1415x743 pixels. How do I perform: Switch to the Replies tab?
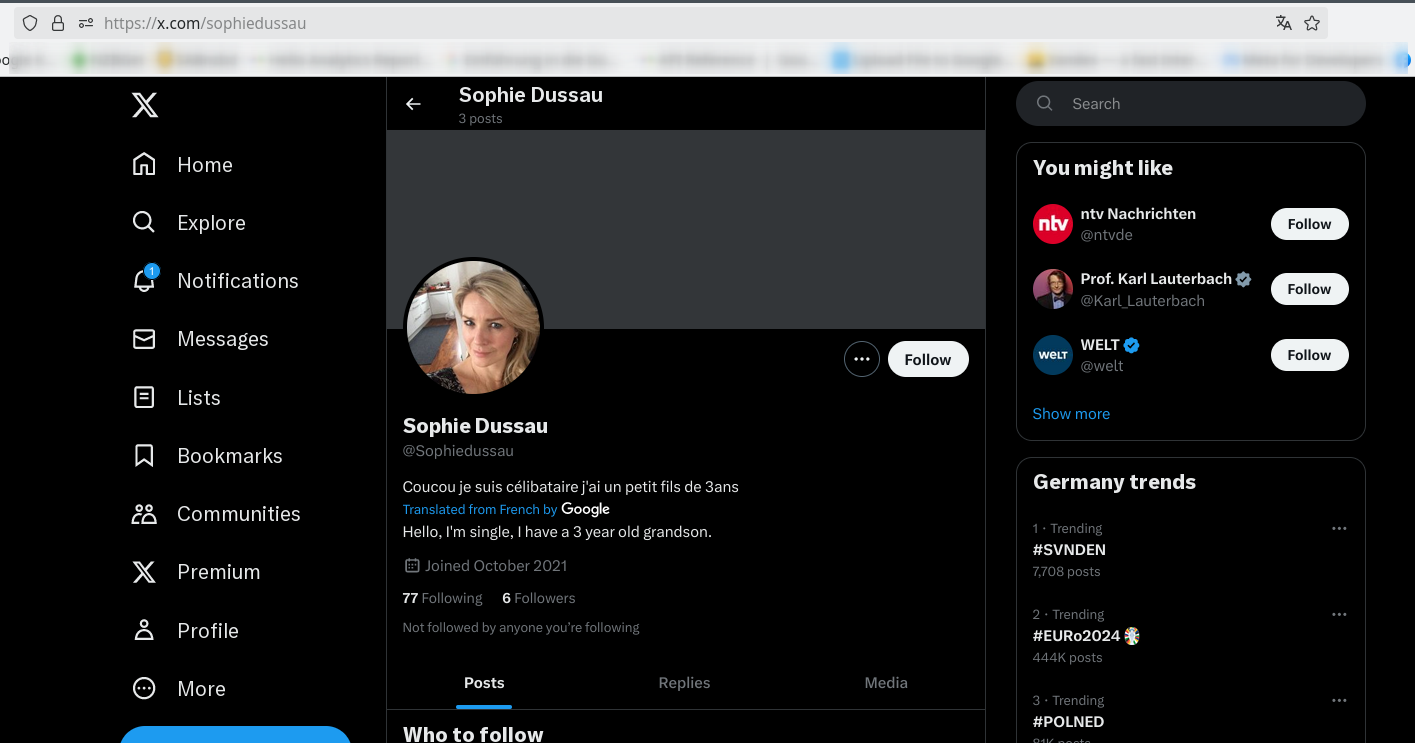click(x=684, y=683)
